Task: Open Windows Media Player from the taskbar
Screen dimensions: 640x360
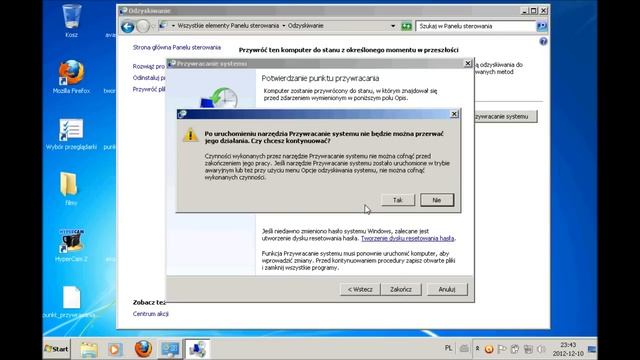Action: point(115,349)
